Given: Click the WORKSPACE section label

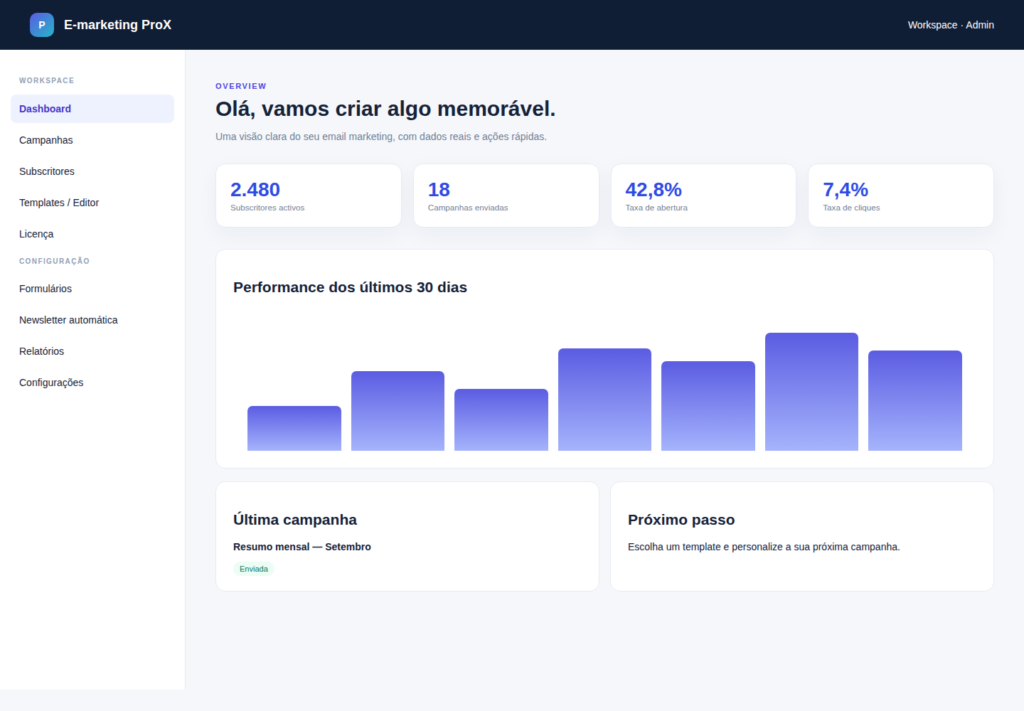Looking at the screenshot, I should 46,80.
